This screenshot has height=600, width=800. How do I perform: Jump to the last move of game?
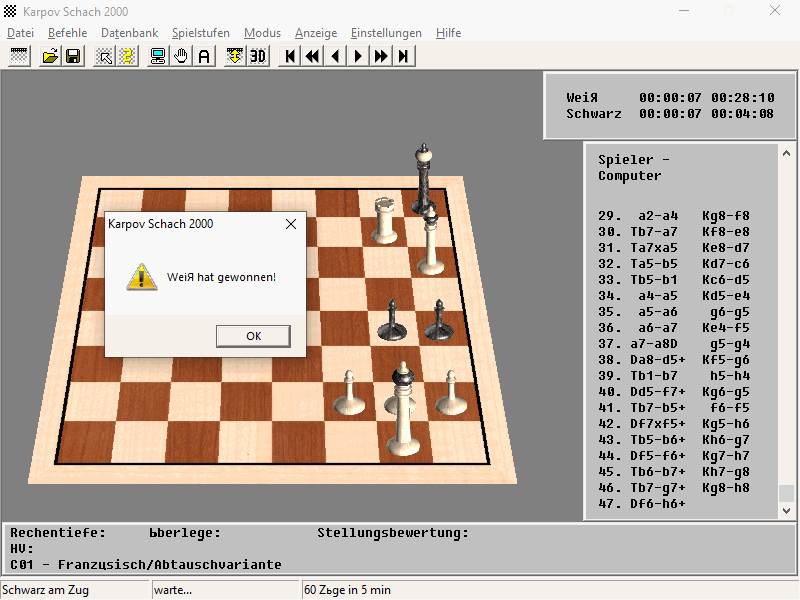click(x=404, y=56)
